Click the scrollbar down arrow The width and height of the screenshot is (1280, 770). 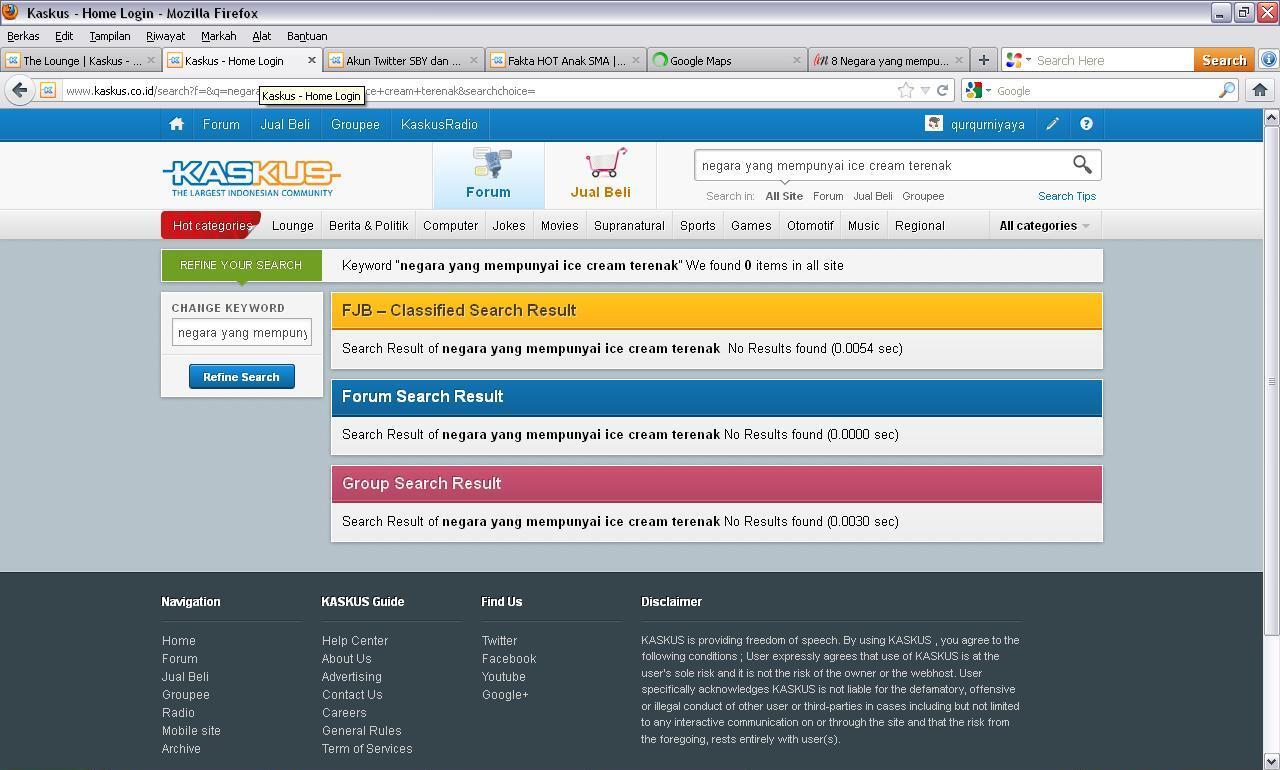point(1271,761)
